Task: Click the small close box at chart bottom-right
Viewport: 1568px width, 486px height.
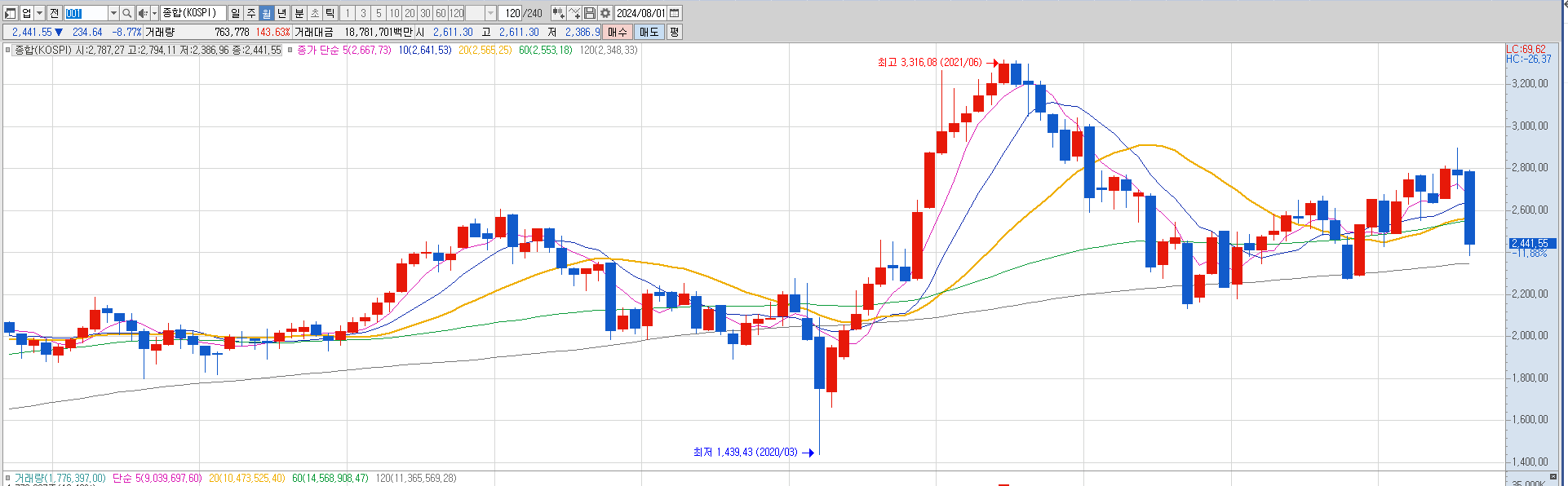Action: [1553, 477]
